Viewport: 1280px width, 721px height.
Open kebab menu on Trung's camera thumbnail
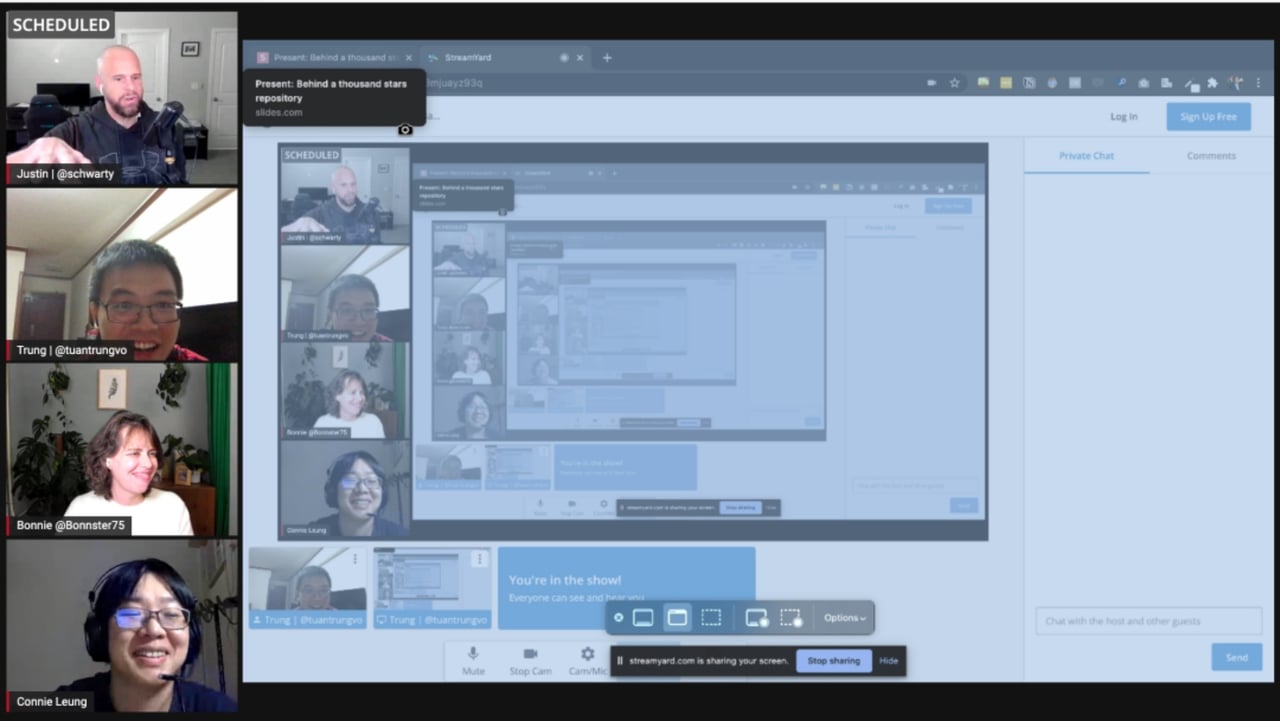click(355, 559)
